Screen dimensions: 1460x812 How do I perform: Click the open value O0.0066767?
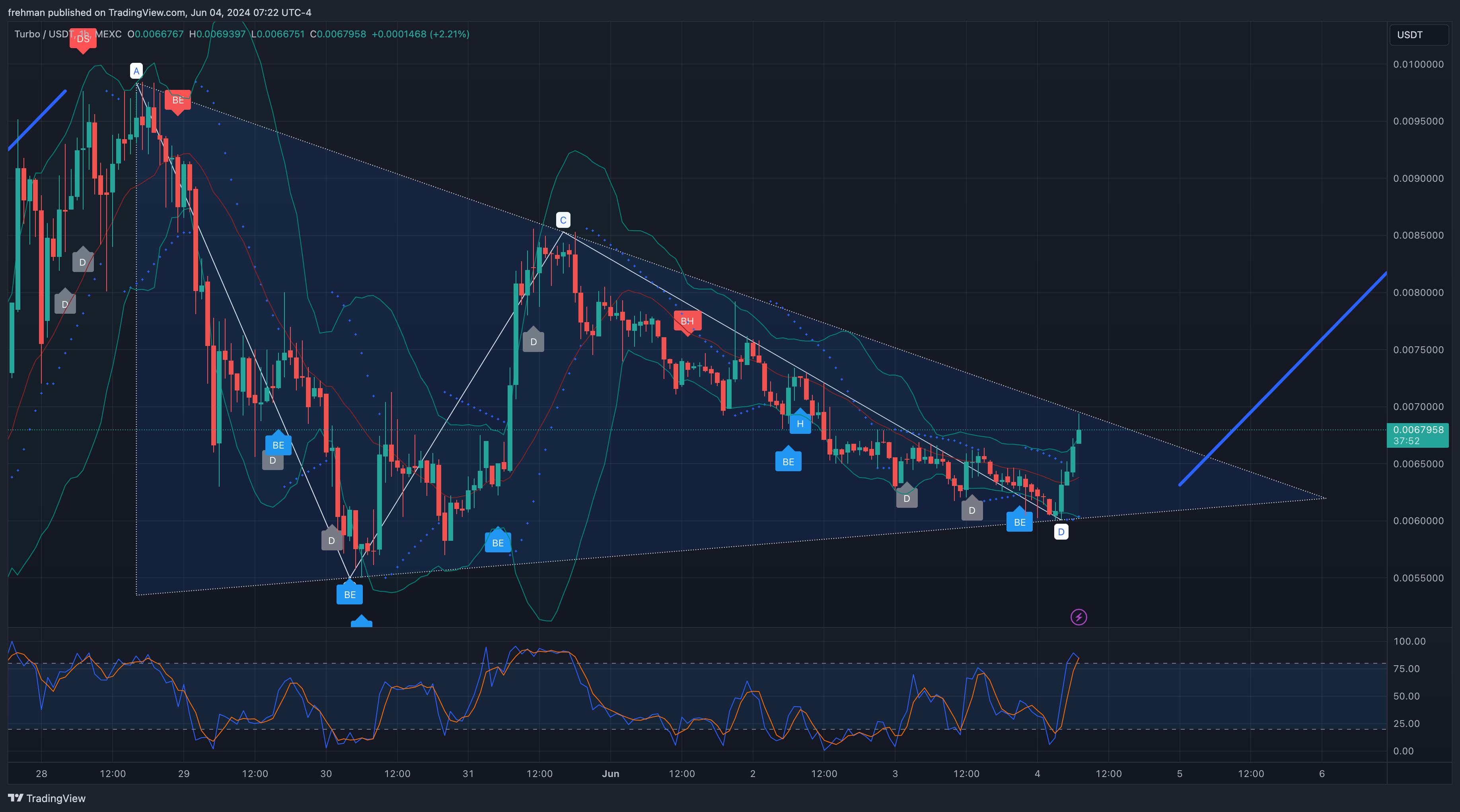click(x=155, y=34)
